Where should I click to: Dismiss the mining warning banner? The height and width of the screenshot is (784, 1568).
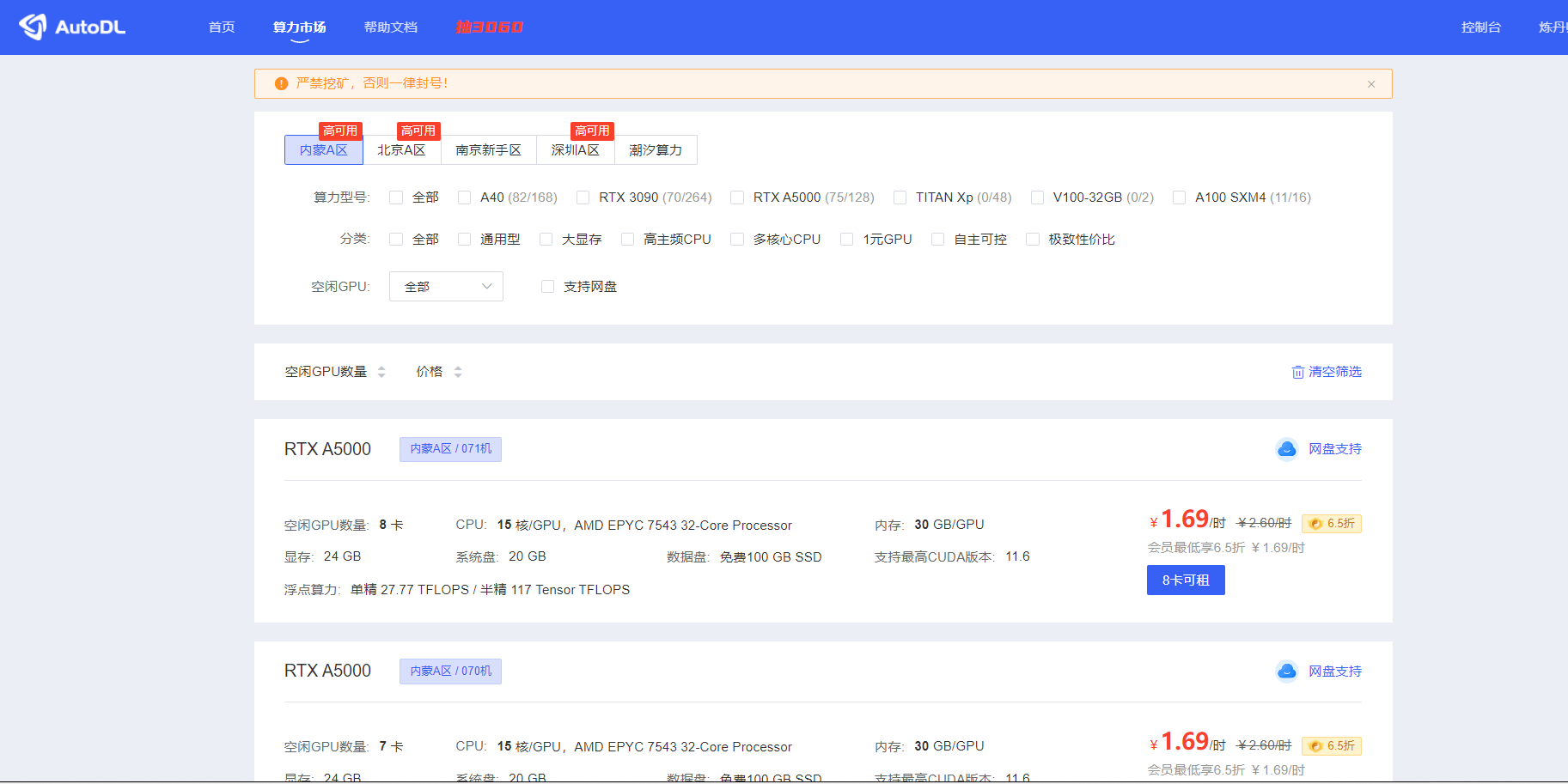point(1371,84)
